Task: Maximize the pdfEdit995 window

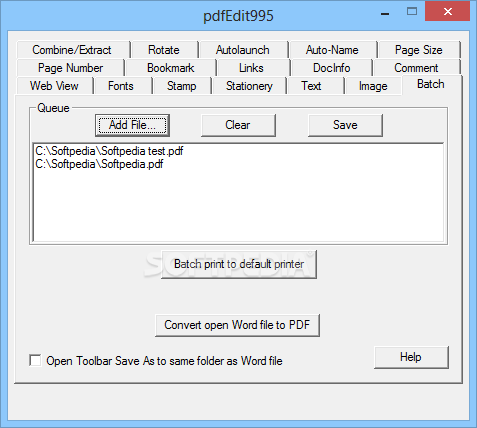Action: coord(412,12)
